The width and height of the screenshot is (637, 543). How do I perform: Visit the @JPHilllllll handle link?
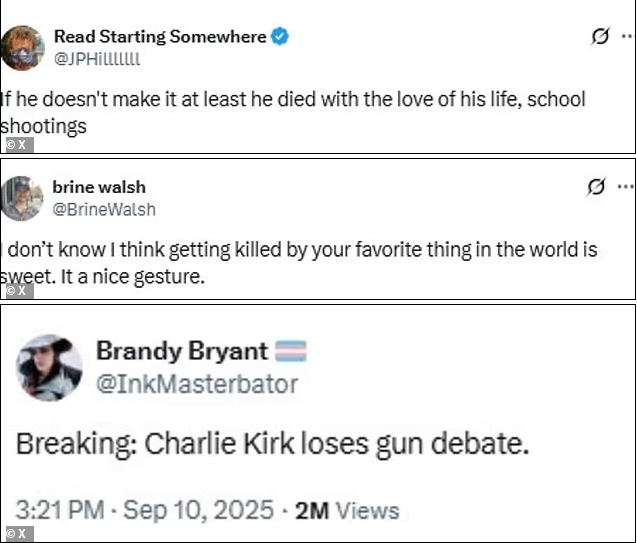click(97, 58)
